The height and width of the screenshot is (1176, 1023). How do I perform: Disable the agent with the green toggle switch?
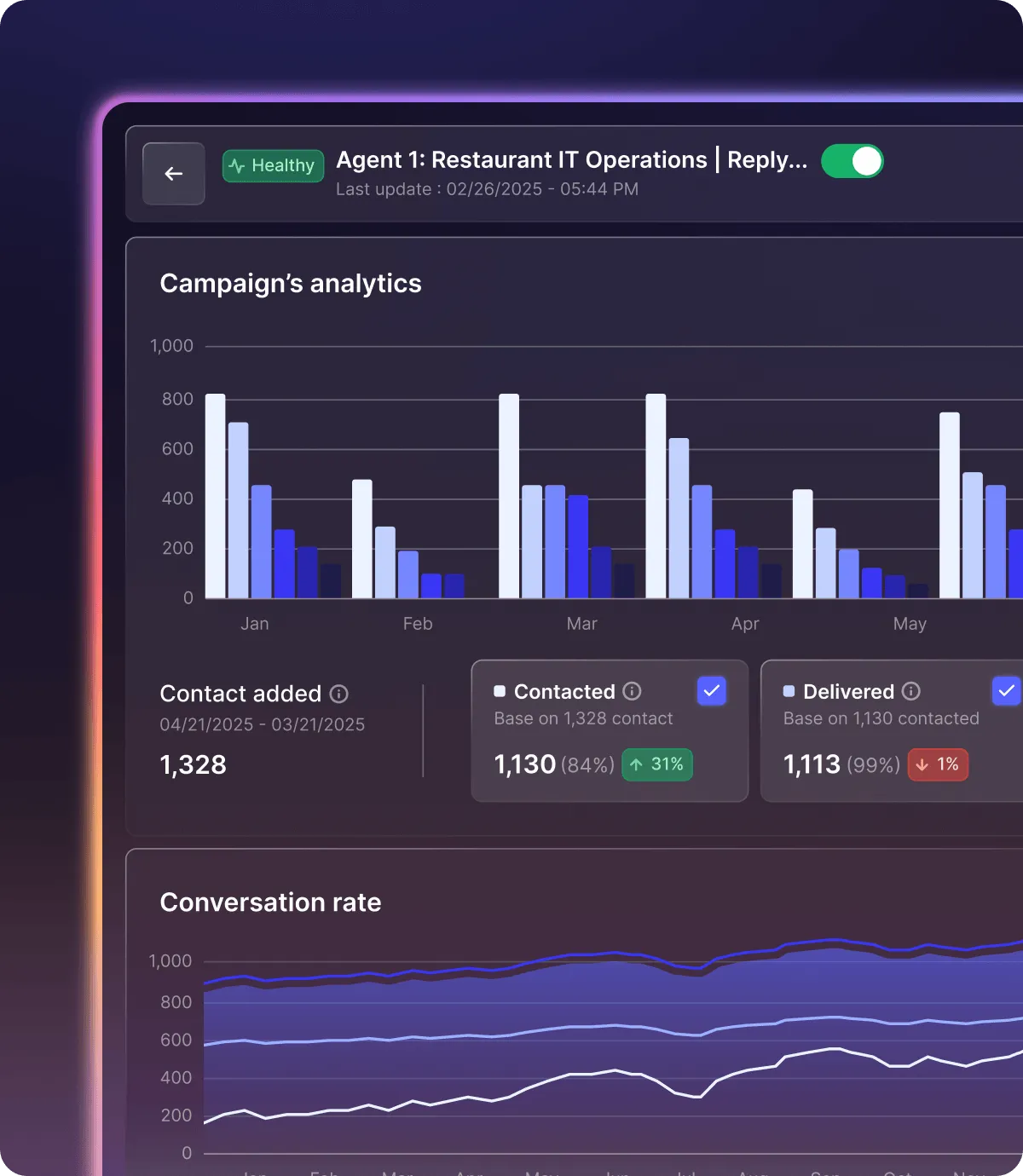click(852, 160)
